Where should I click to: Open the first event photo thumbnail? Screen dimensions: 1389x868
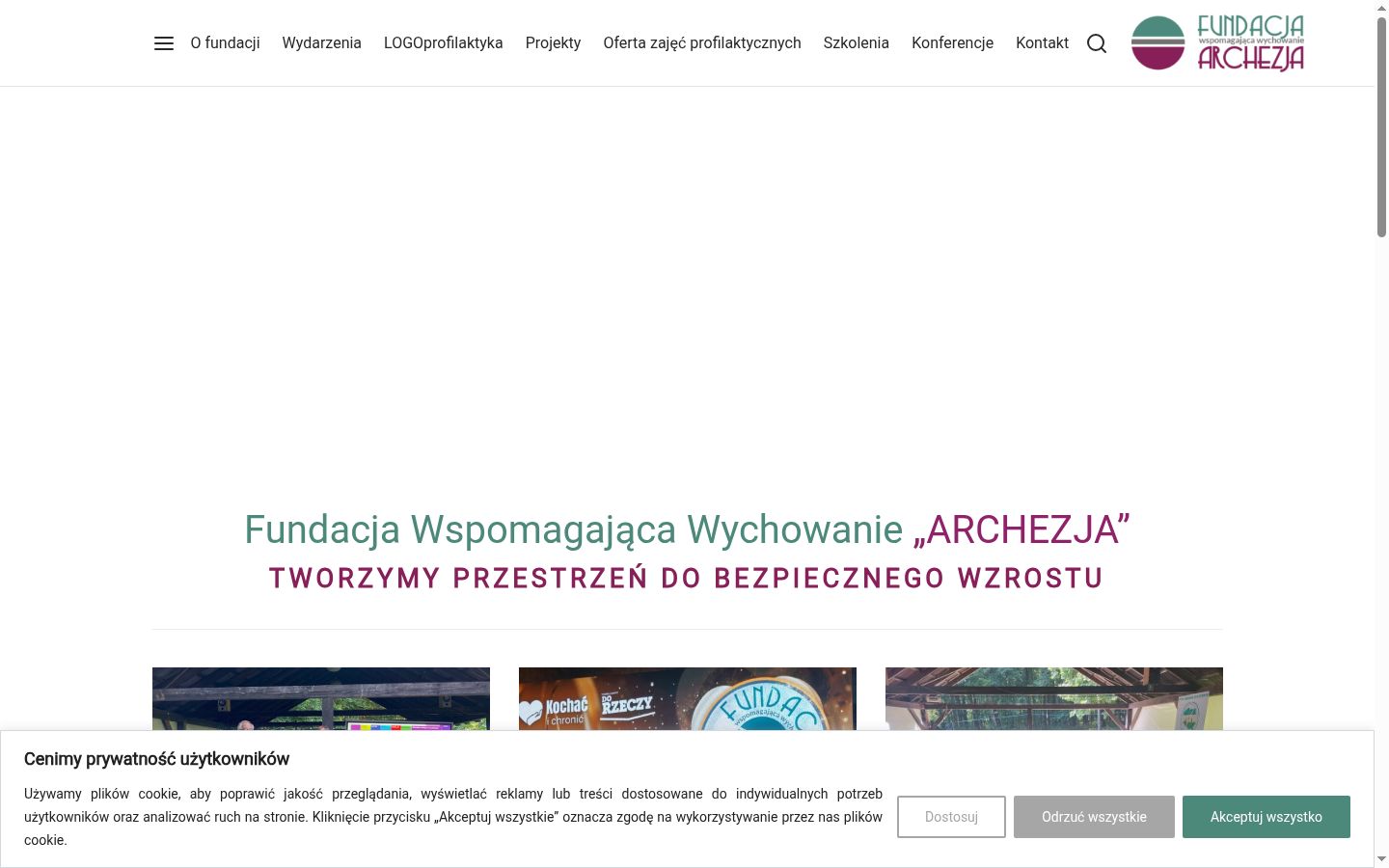pyautogui.click(x=321, y=698)
